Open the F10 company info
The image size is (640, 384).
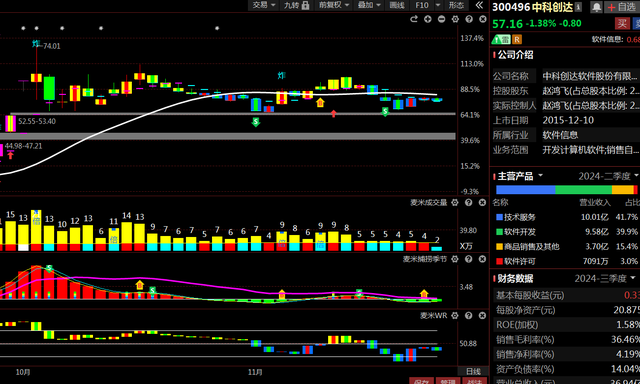(422, 5)
